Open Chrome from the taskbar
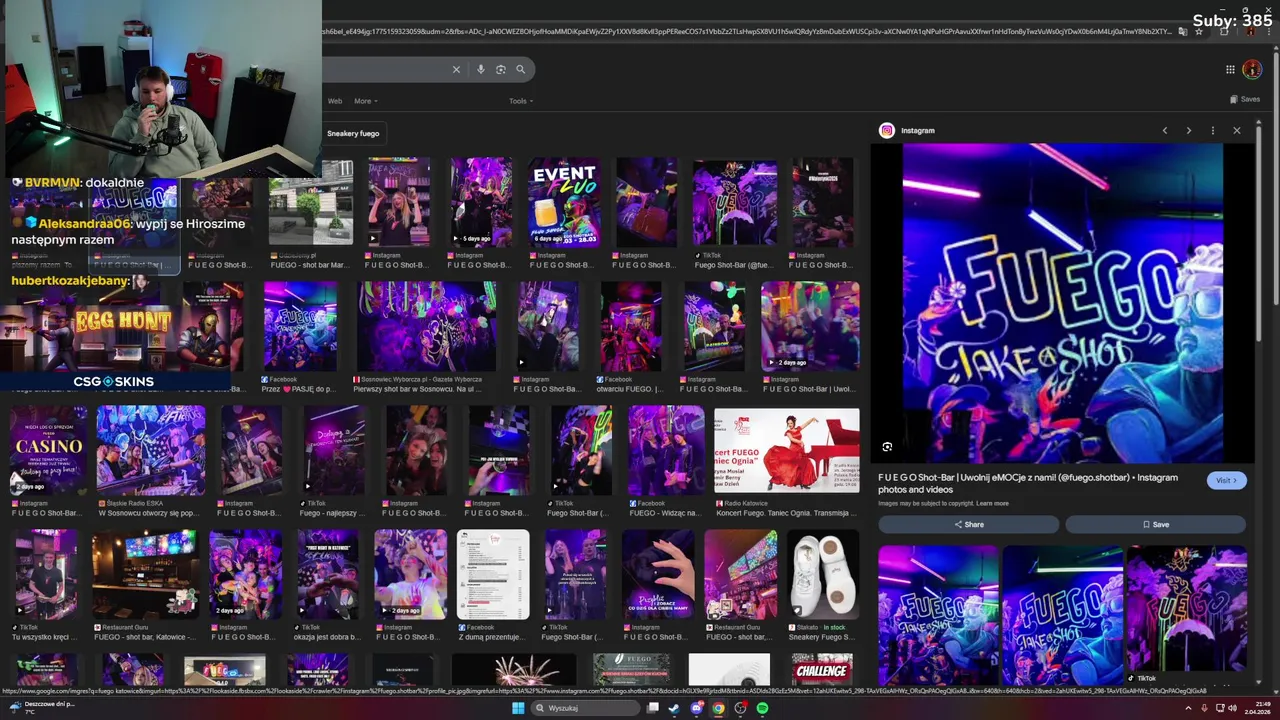This screenshot has height=720, width=1280. click(718, 708)
